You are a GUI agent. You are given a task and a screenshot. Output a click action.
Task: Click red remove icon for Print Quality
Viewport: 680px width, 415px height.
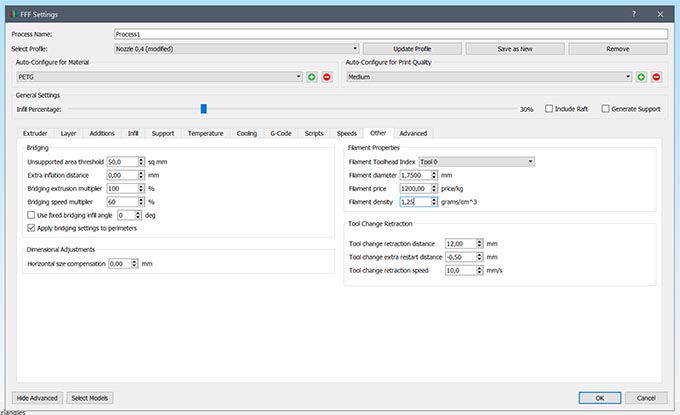coord(656,76)
